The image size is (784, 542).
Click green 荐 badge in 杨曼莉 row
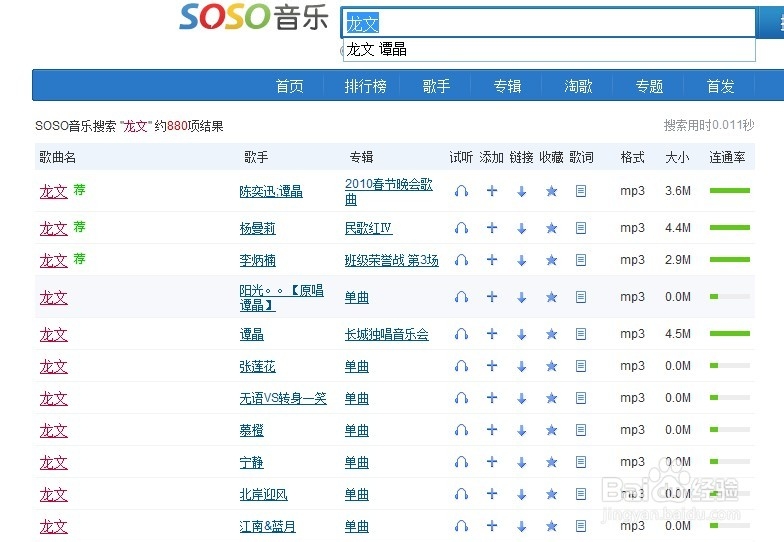click(x=80, y=226)
